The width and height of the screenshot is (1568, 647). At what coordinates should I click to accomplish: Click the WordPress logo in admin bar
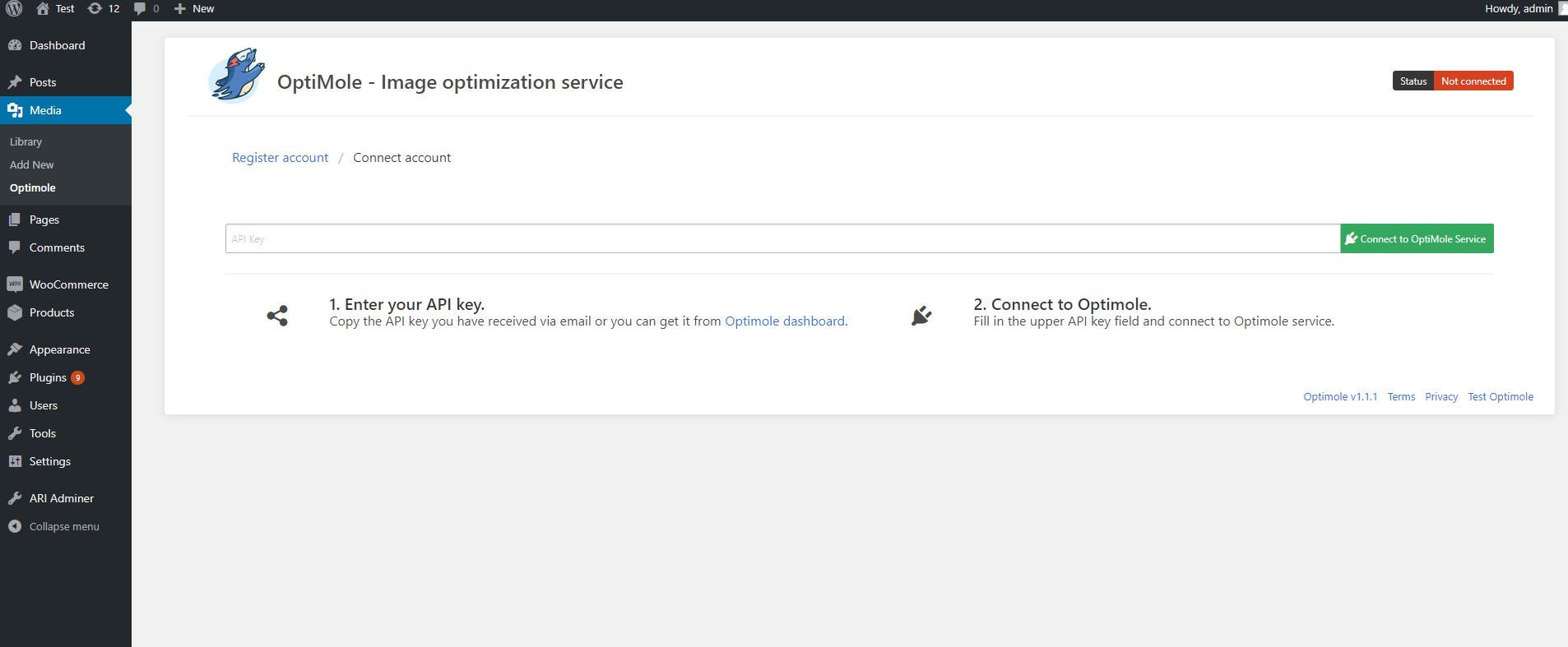14,9
